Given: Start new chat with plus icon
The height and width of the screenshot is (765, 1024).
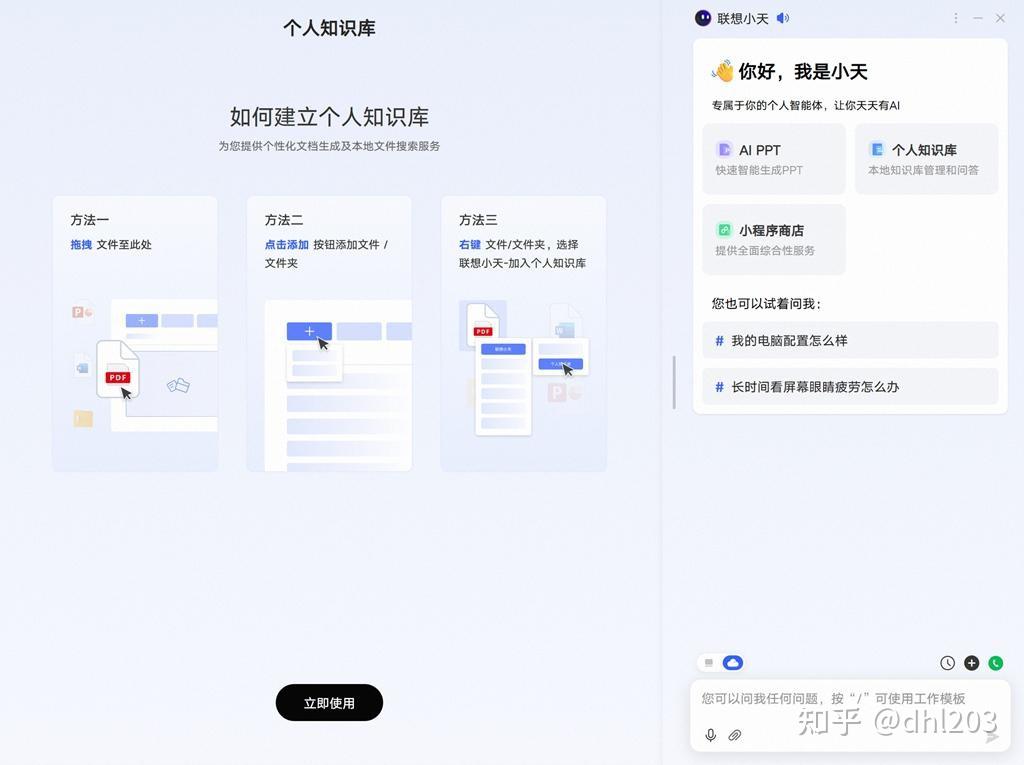Looking at the screenshot, I should point(972,663).
